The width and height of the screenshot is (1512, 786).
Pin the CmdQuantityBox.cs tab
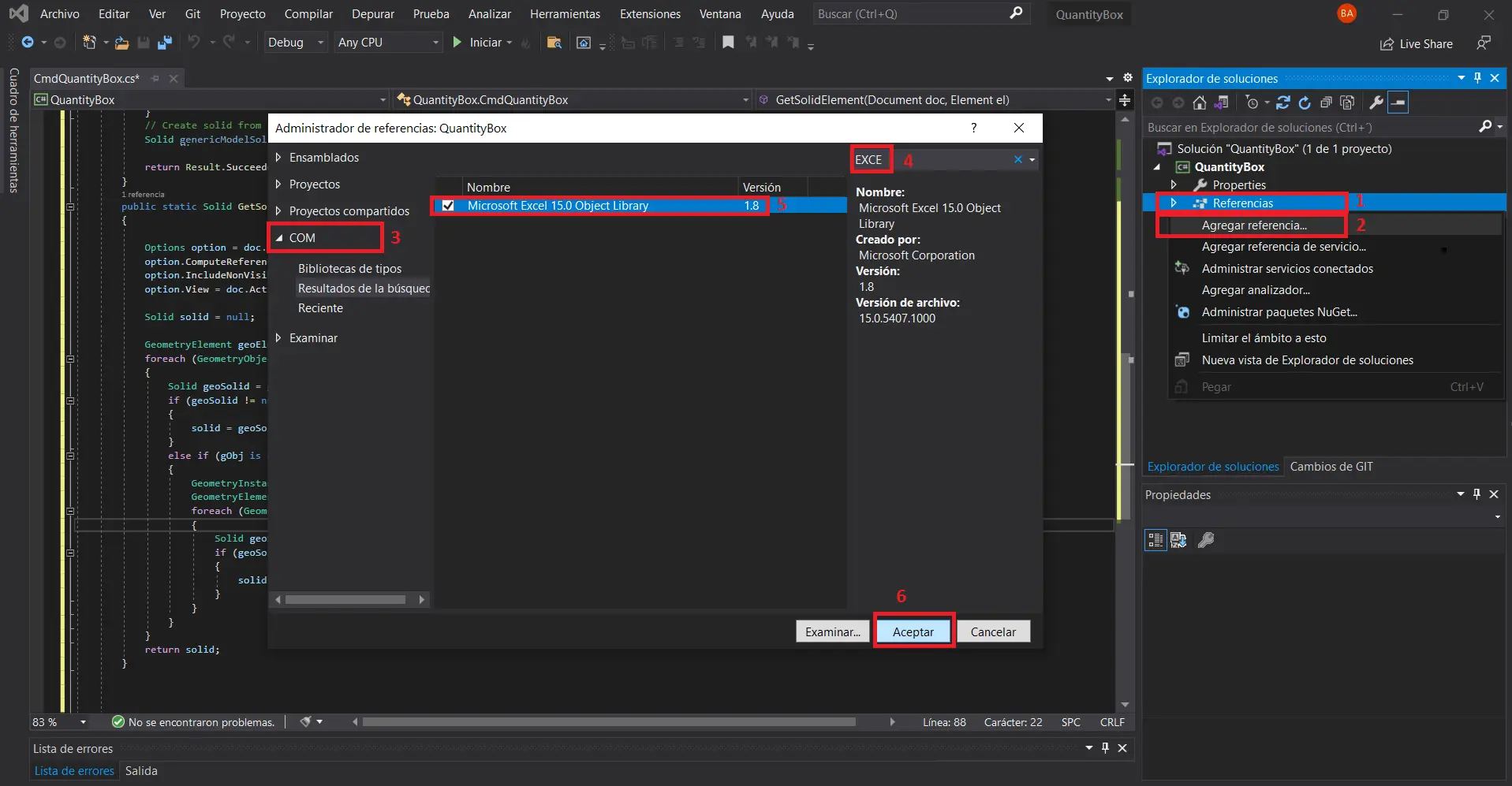pyautogui.click(x=155, y=78)
